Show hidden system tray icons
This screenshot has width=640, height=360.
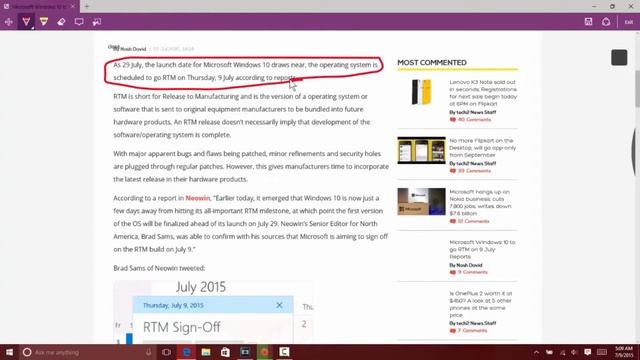[x=536, y=352]
